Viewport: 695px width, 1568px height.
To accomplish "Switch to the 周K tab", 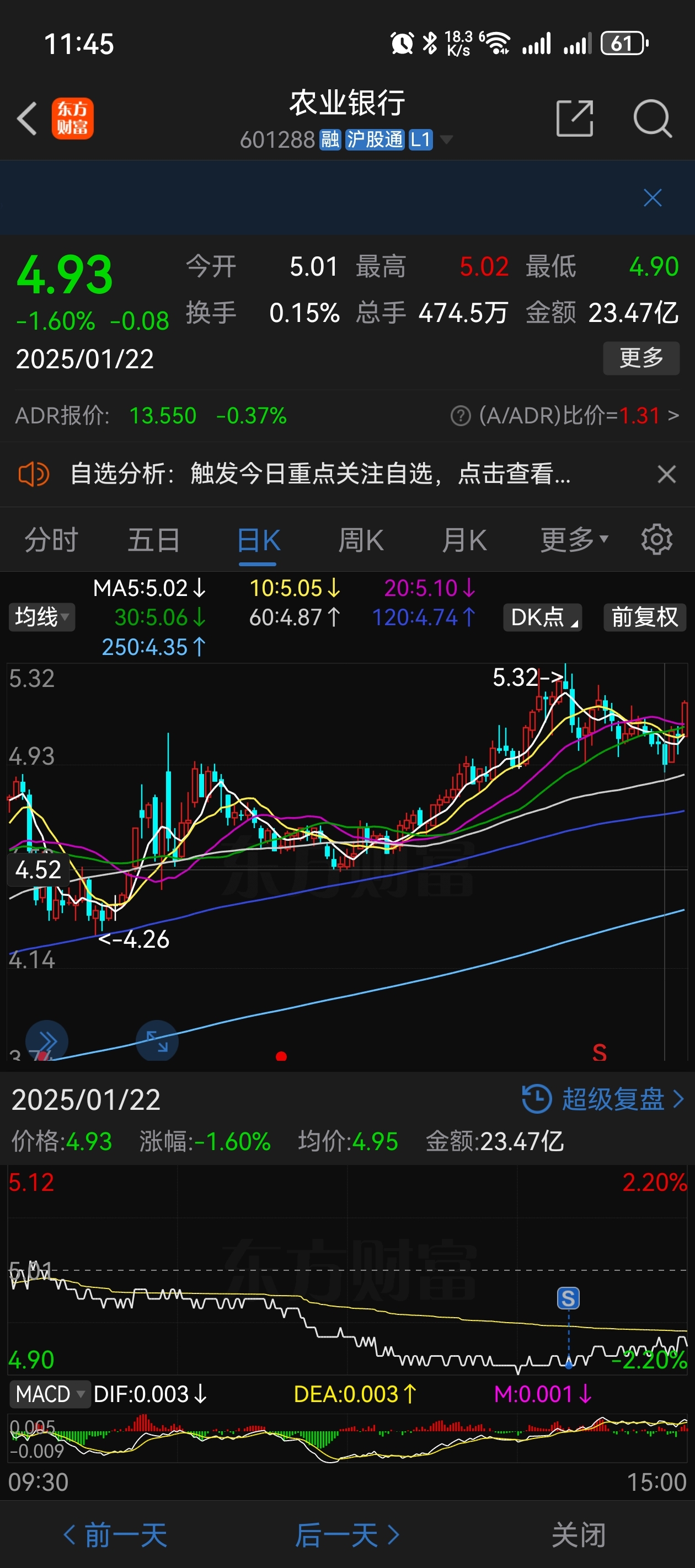I will (361, 539).
